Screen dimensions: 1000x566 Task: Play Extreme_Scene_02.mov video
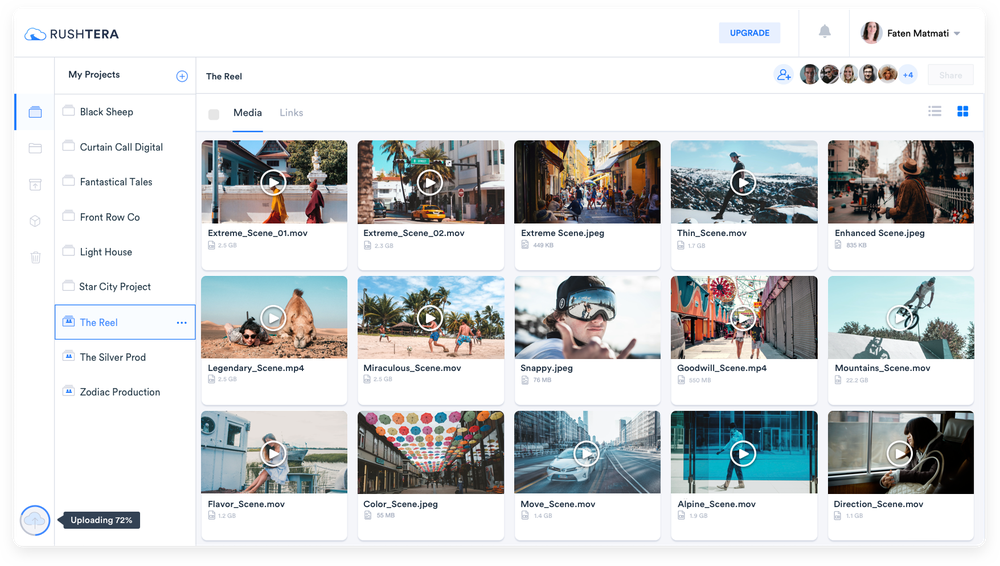[430, 182]
